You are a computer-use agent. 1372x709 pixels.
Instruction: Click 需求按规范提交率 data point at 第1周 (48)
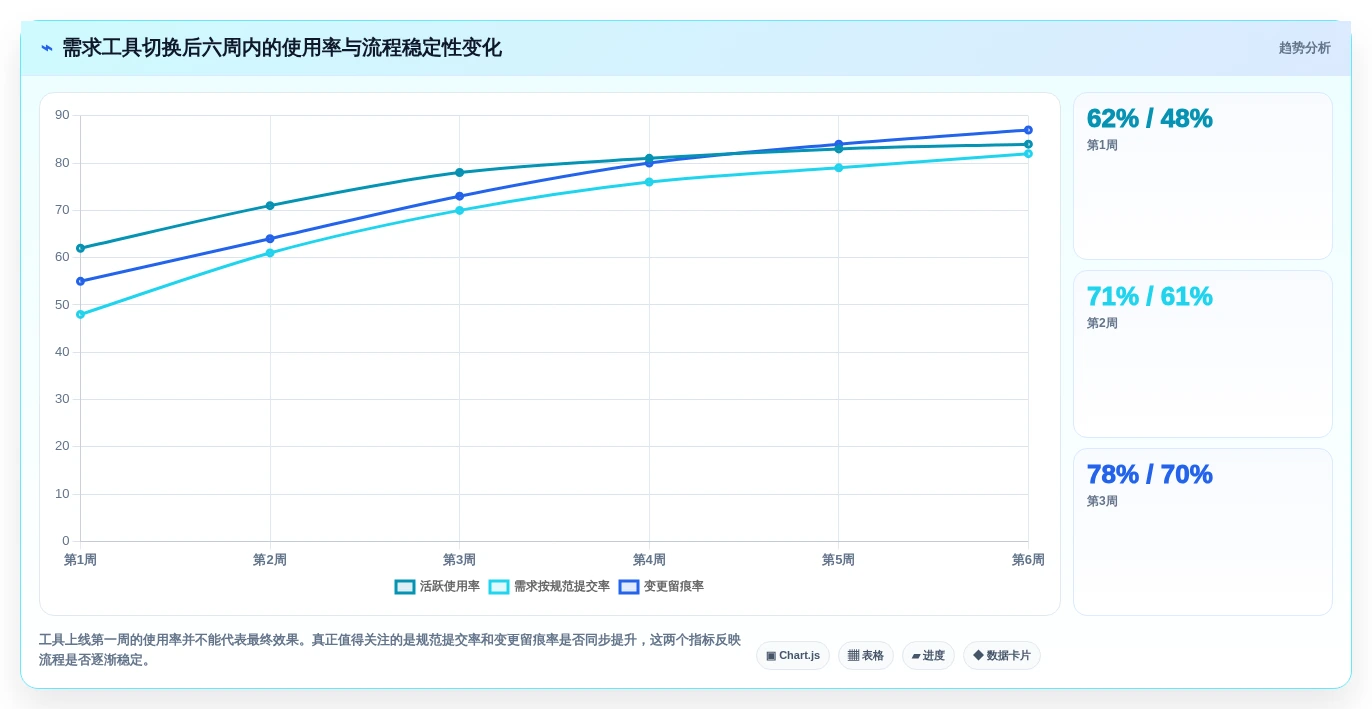[80, 314]
